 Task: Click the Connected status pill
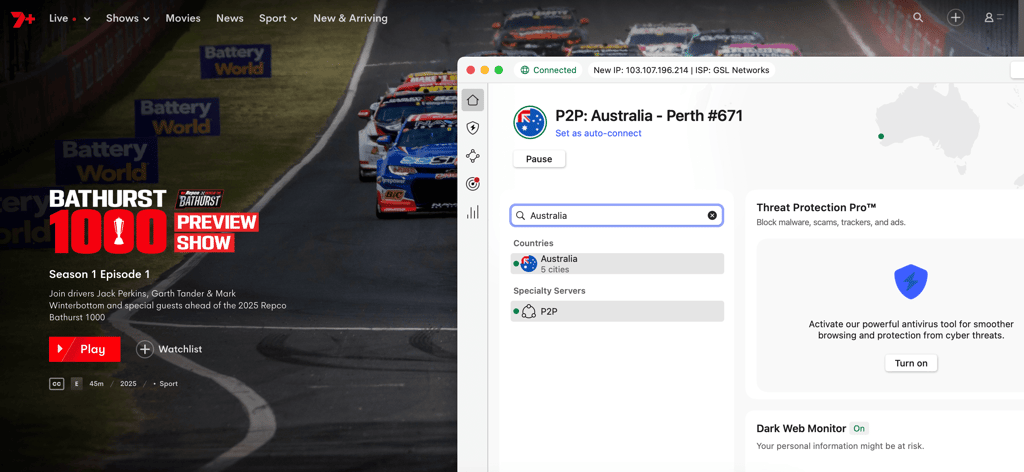click(549, 71)
